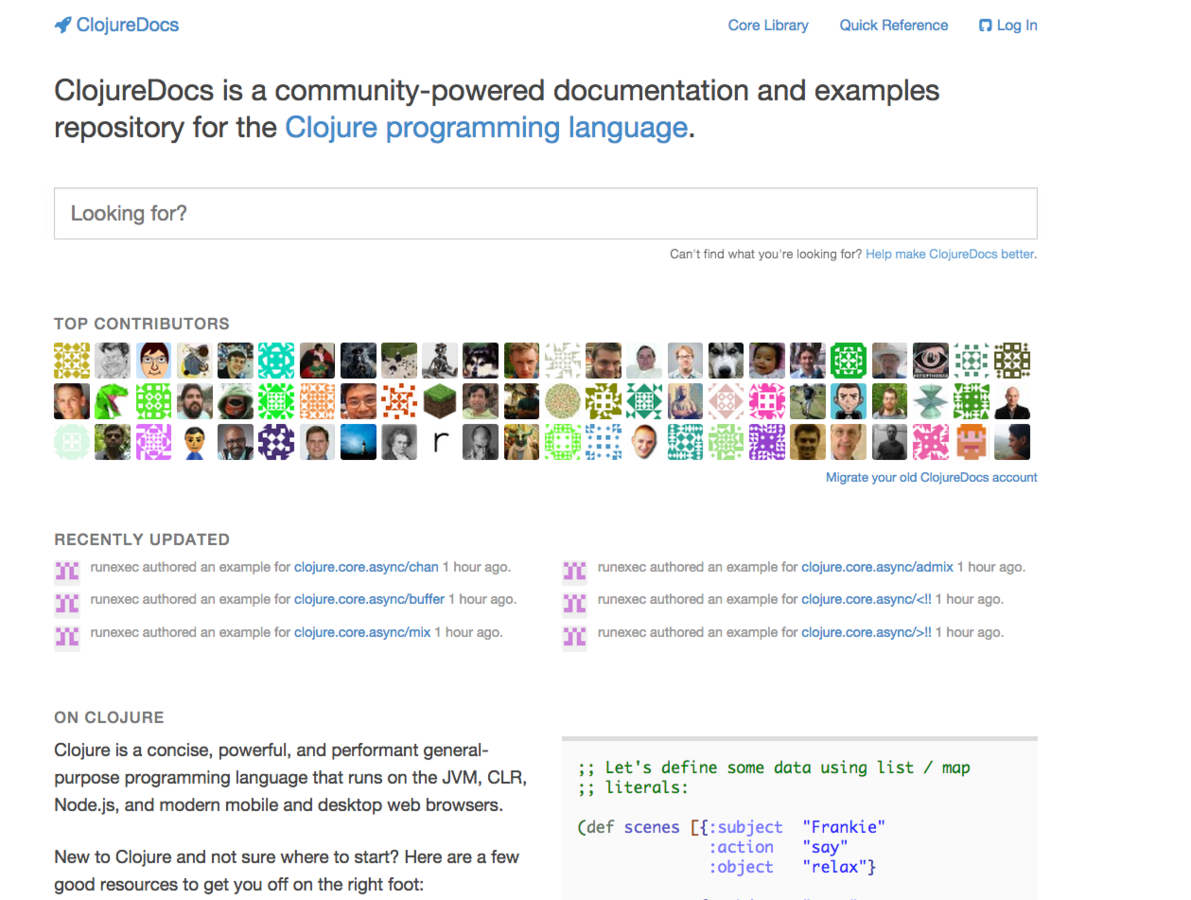
Task: Click the RECENTLY UPDATED heading
Action: (x=141, y=539)
